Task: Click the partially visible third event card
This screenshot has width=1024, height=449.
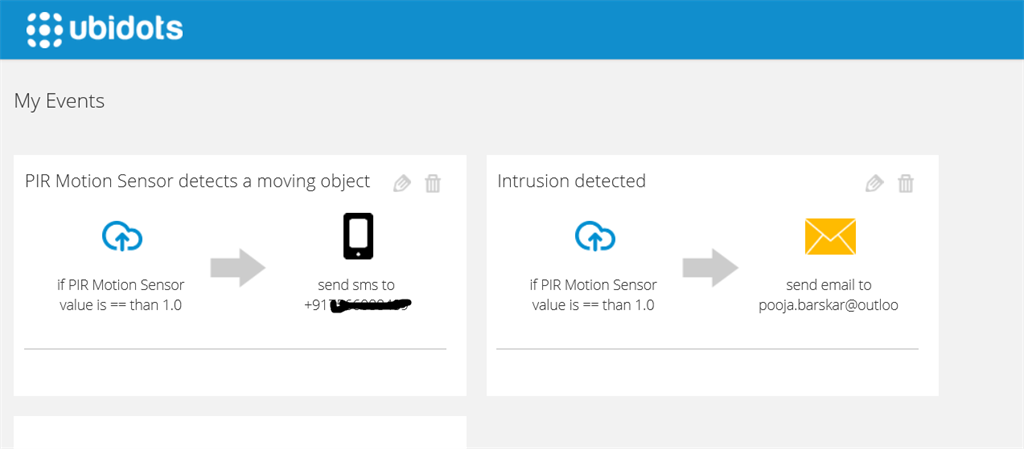Action: pyautogui.click(x=240, y=433)
